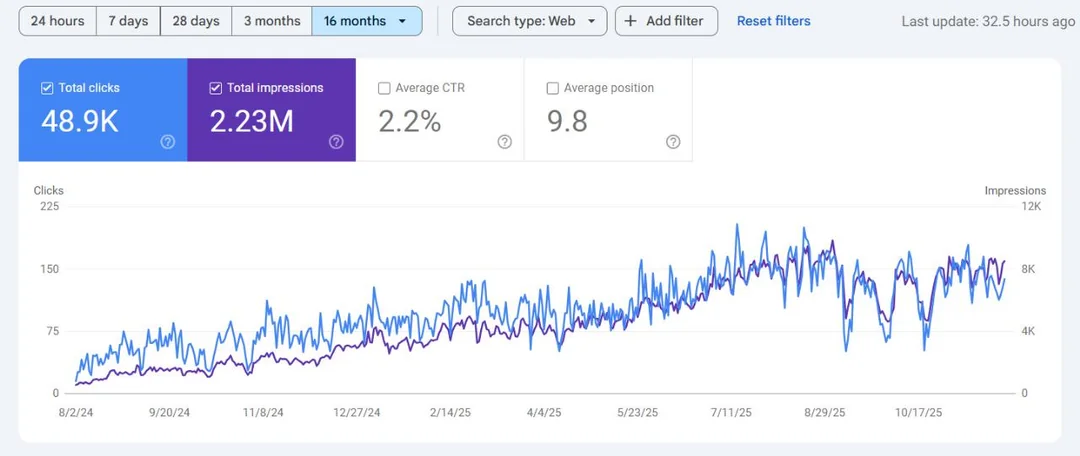
Task: Click the 2.2% average CTR value
Action: [409, 122]
